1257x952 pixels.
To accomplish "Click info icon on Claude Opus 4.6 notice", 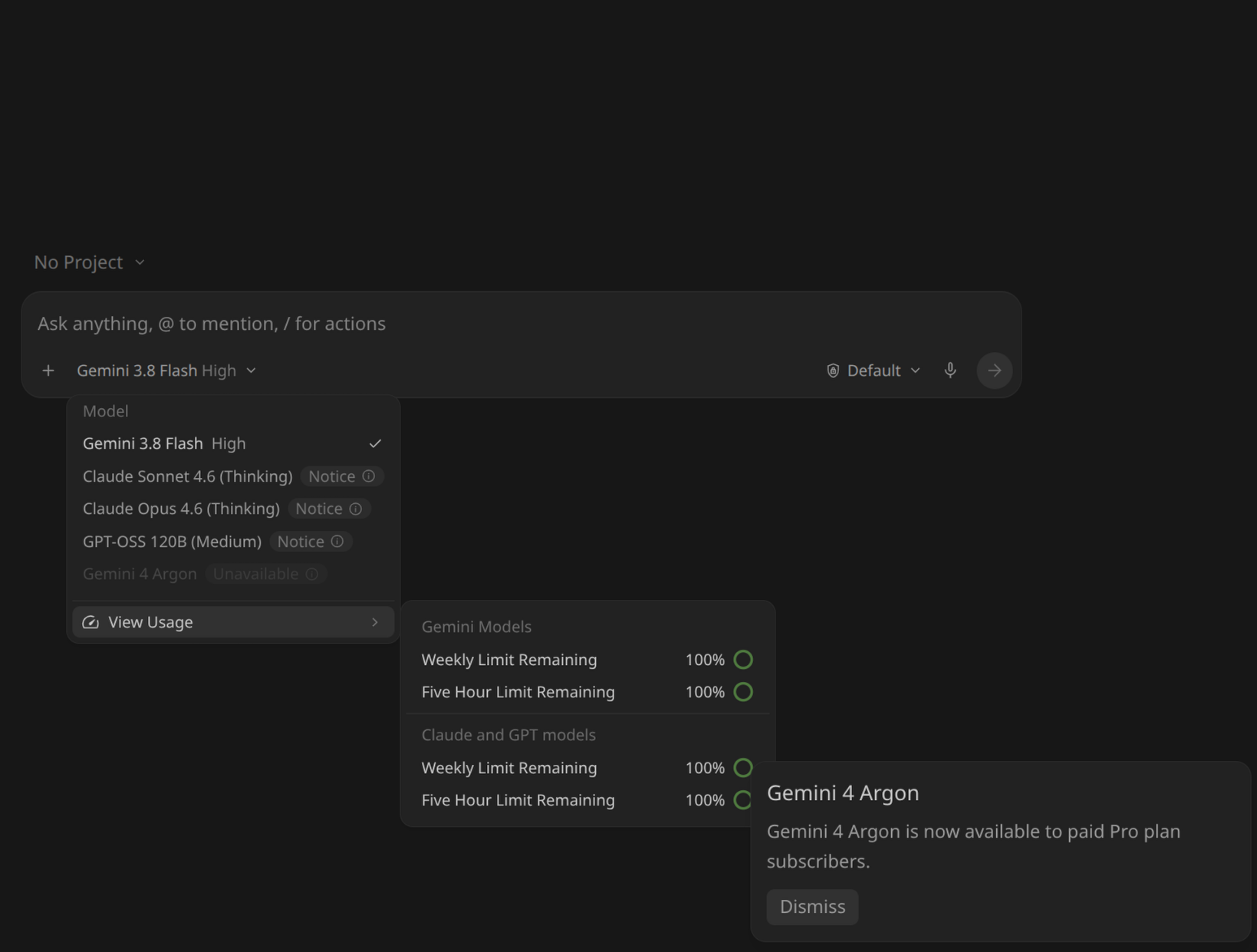I will point(356,509).
